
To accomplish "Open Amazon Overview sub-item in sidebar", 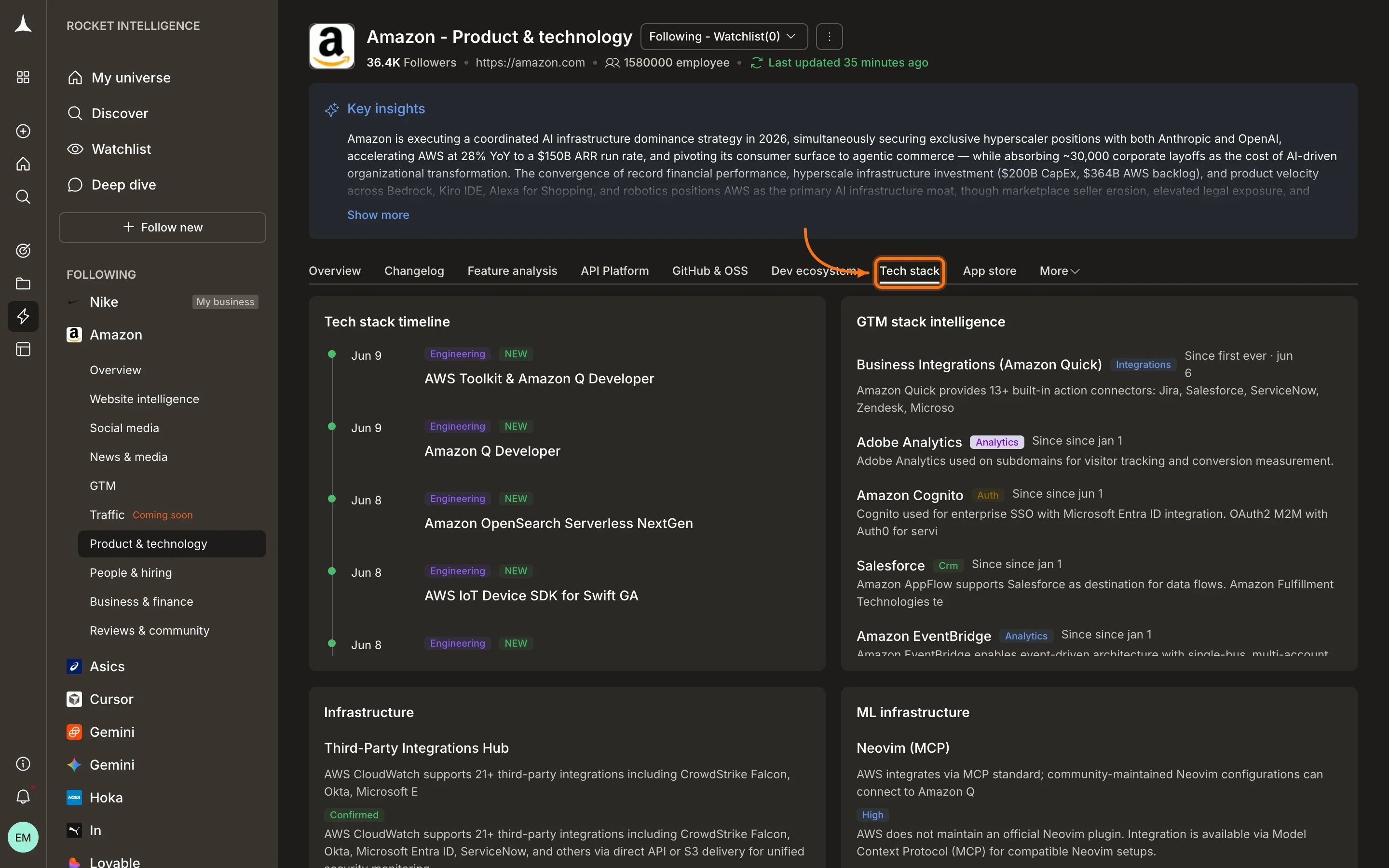I will (x=115, y=370).
